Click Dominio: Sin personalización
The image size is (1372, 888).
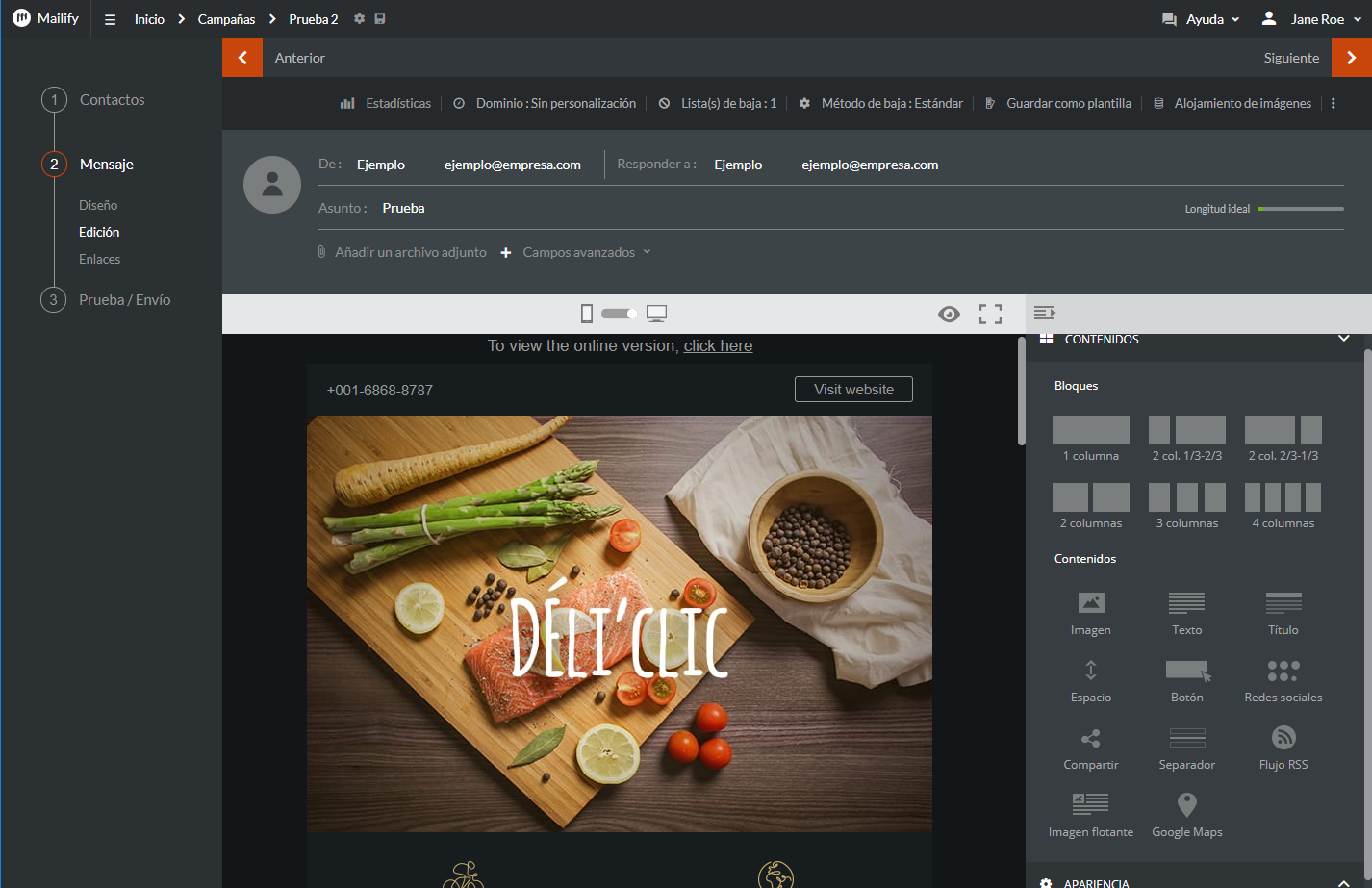545,103
